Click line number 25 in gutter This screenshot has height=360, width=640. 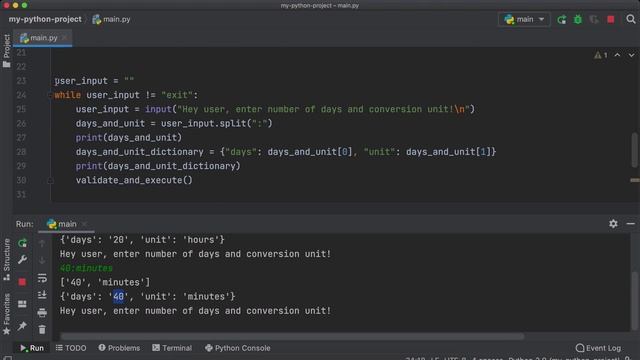(21, 109)
